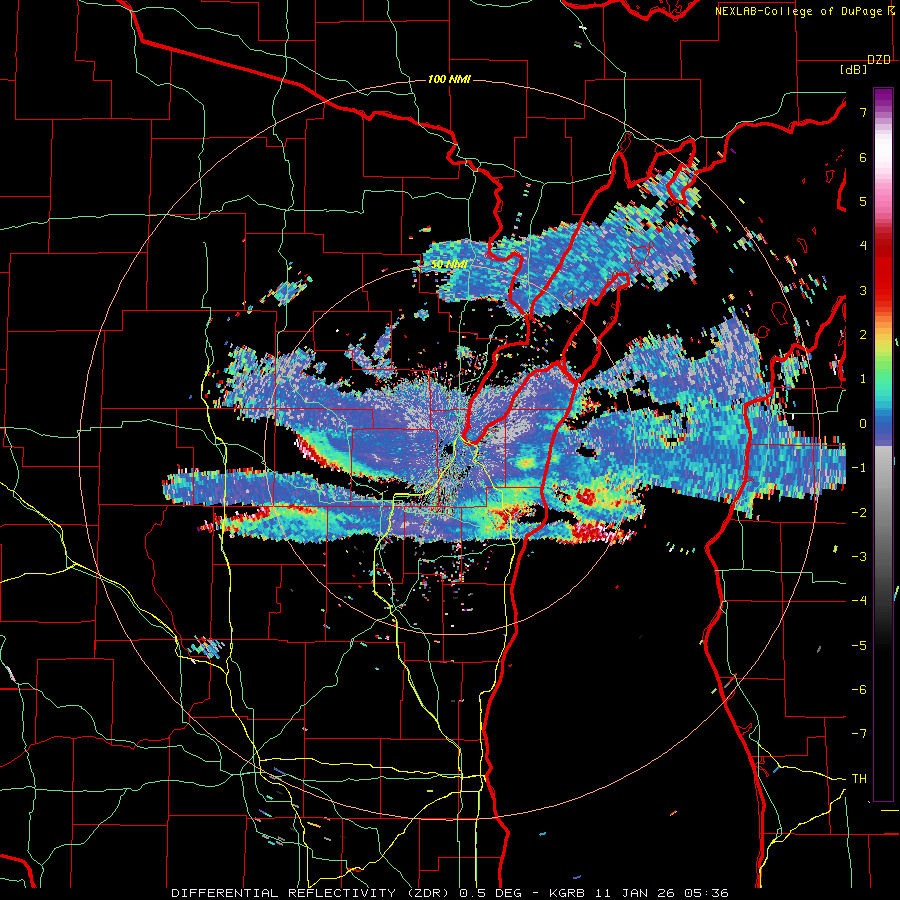Click the -1 dB scale label
Viewport: 900px width, 900px height.
coord(859,468)
